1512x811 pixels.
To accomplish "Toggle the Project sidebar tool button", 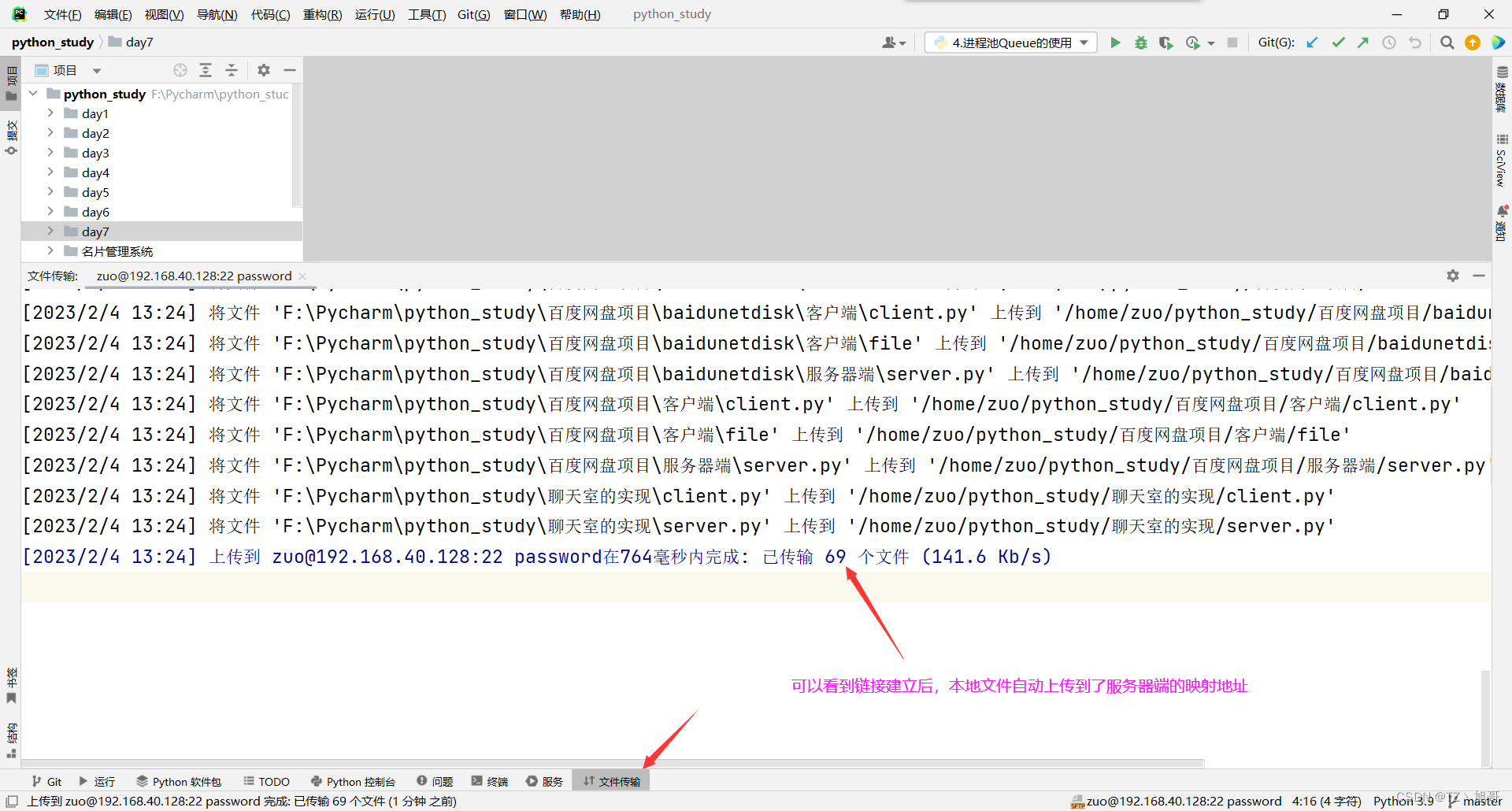I will [x=11, y=85].
